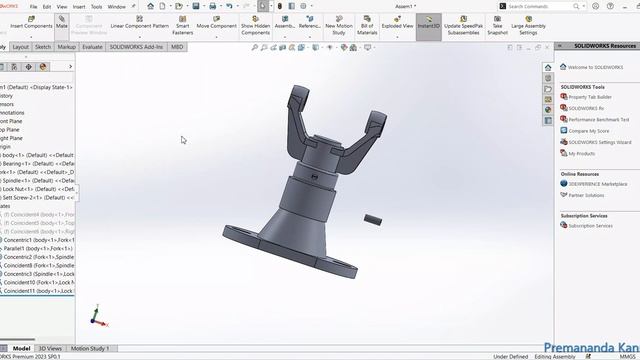
Task: Click the Rebuild traffic light icon
Action: coord(280,6)
